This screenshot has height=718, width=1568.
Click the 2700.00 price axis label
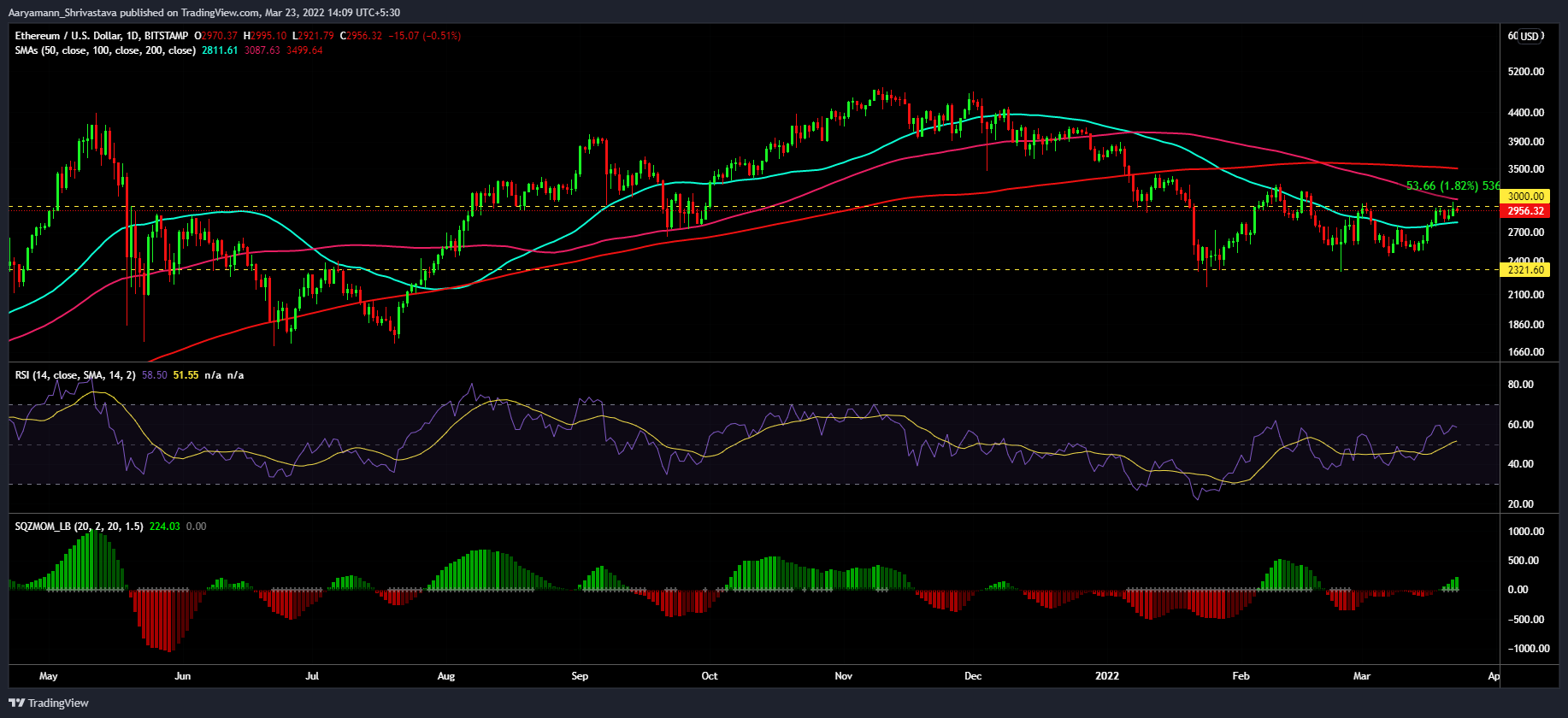pos(1526,232)
